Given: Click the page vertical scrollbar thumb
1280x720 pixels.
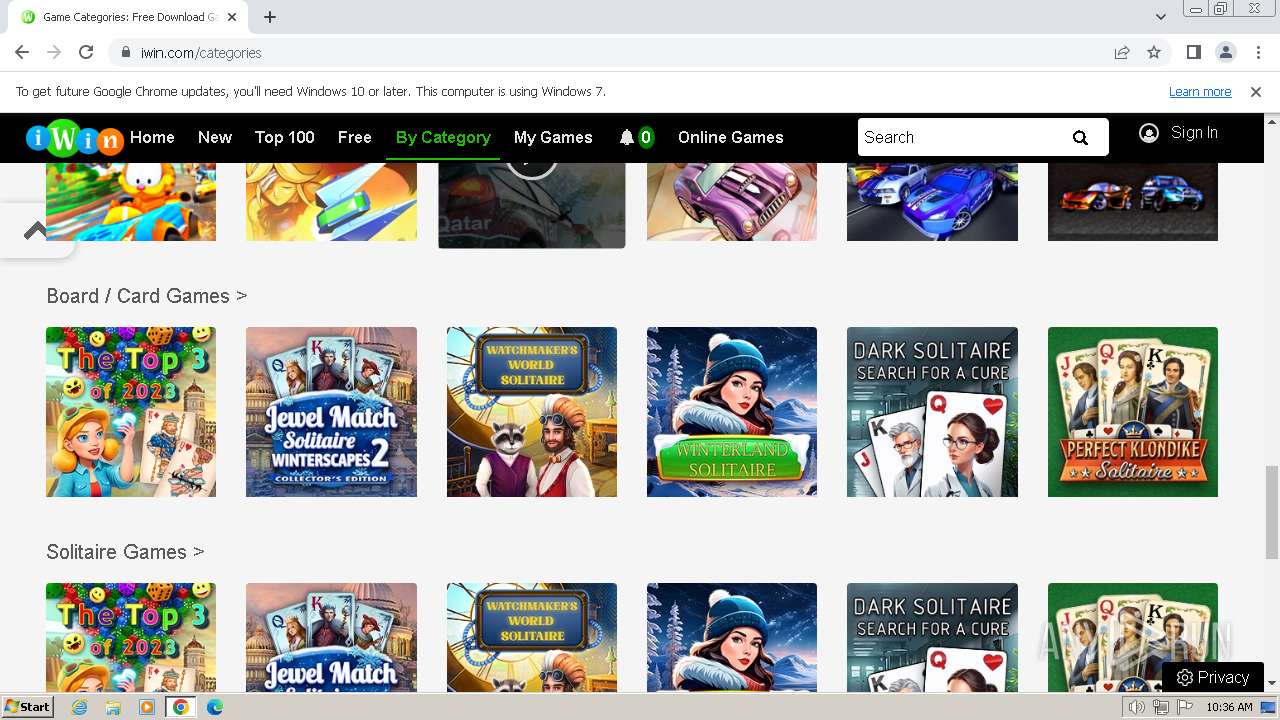Looking at the screenshot, I should (x=1272, y=512).
